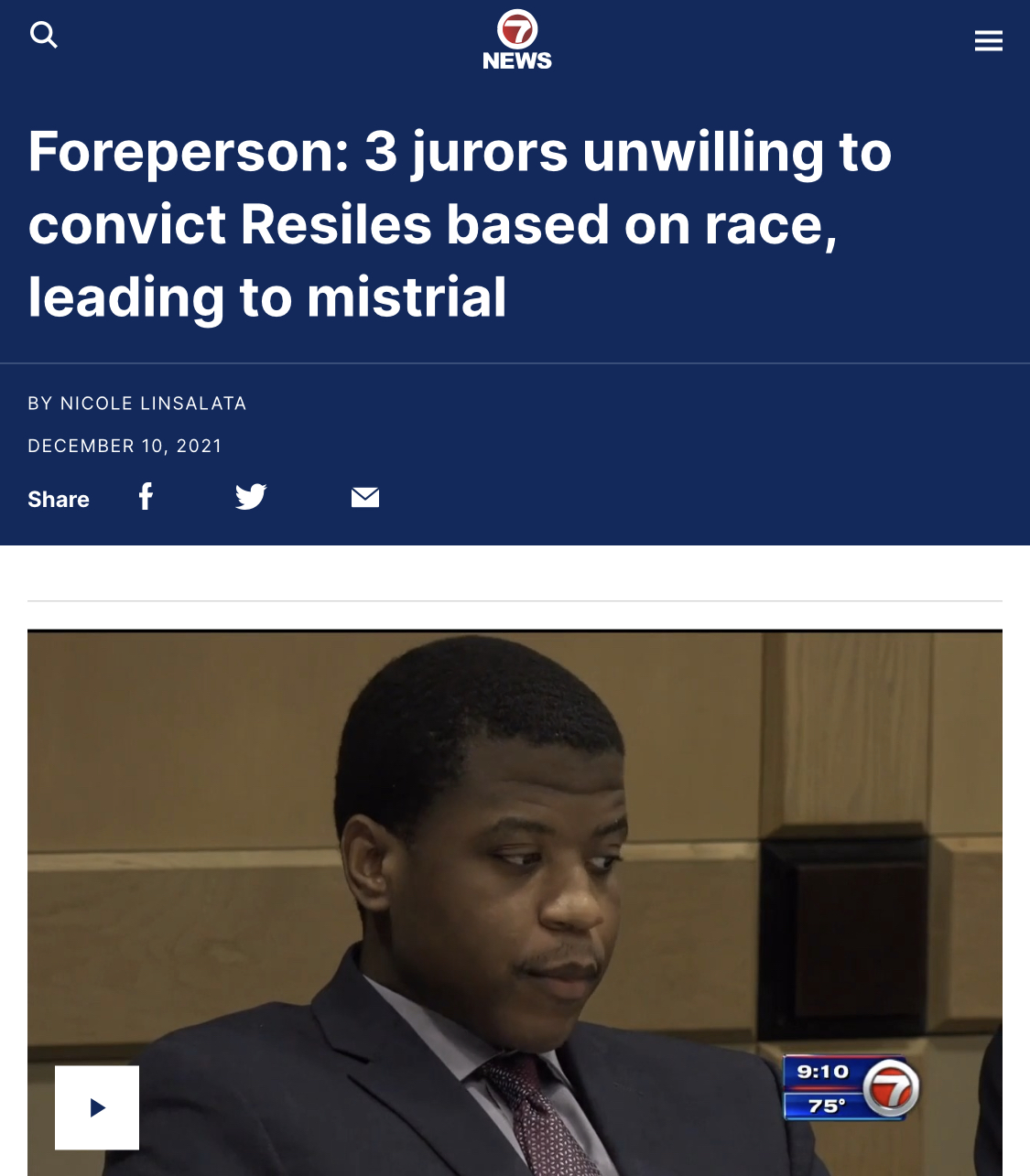Open the courtroom video thumbnail image

coord(515,902)
